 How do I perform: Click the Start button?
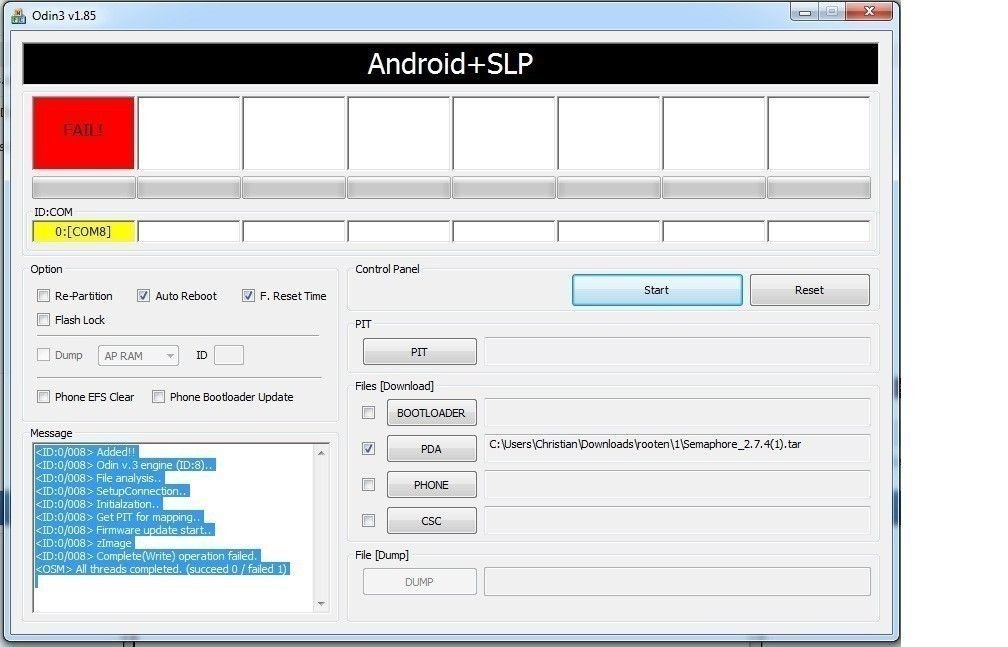tap(657, 290)
